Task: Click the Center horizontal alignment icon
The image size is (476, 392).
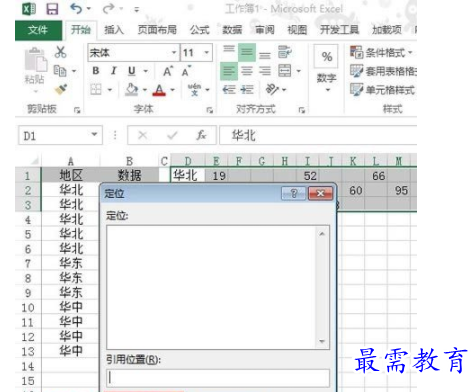Action: click(247, 71)
